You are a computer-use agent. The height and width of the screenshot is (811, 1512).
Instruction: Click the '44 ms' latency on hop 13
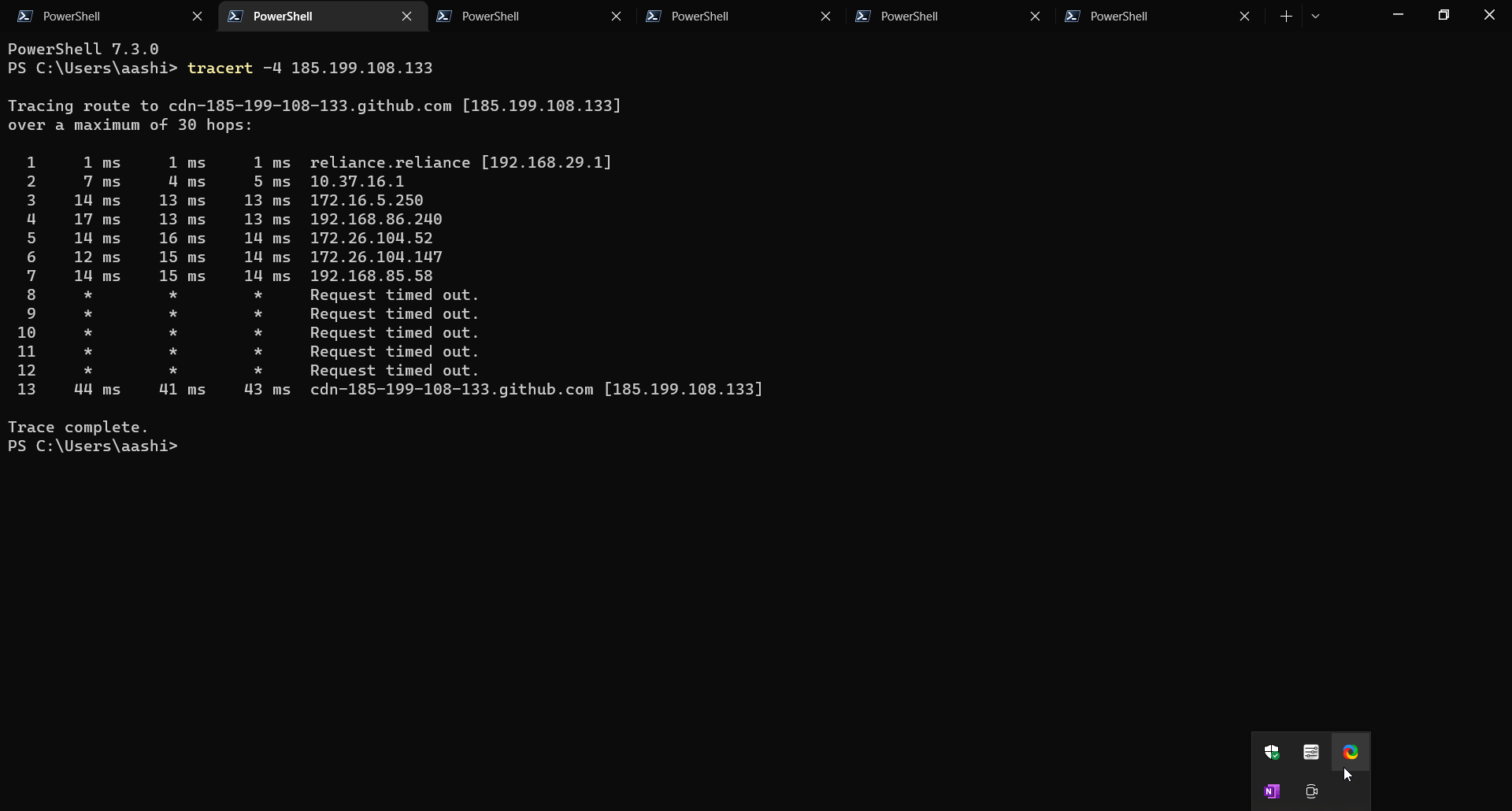(x=97, y=389)
